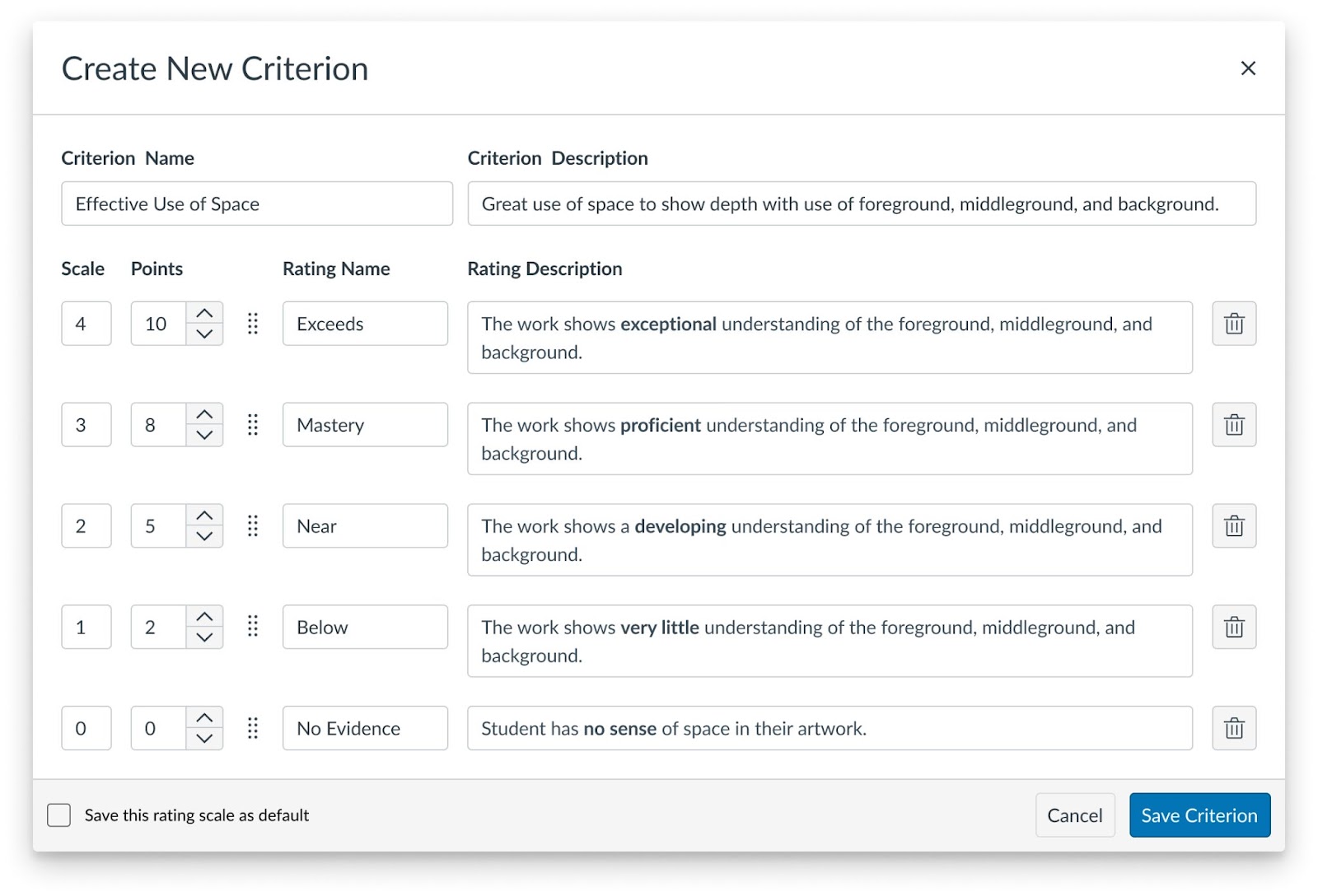Decrease the points for the Mastery rating
This screenshot has width=1318, height=896.
(204, 436)
